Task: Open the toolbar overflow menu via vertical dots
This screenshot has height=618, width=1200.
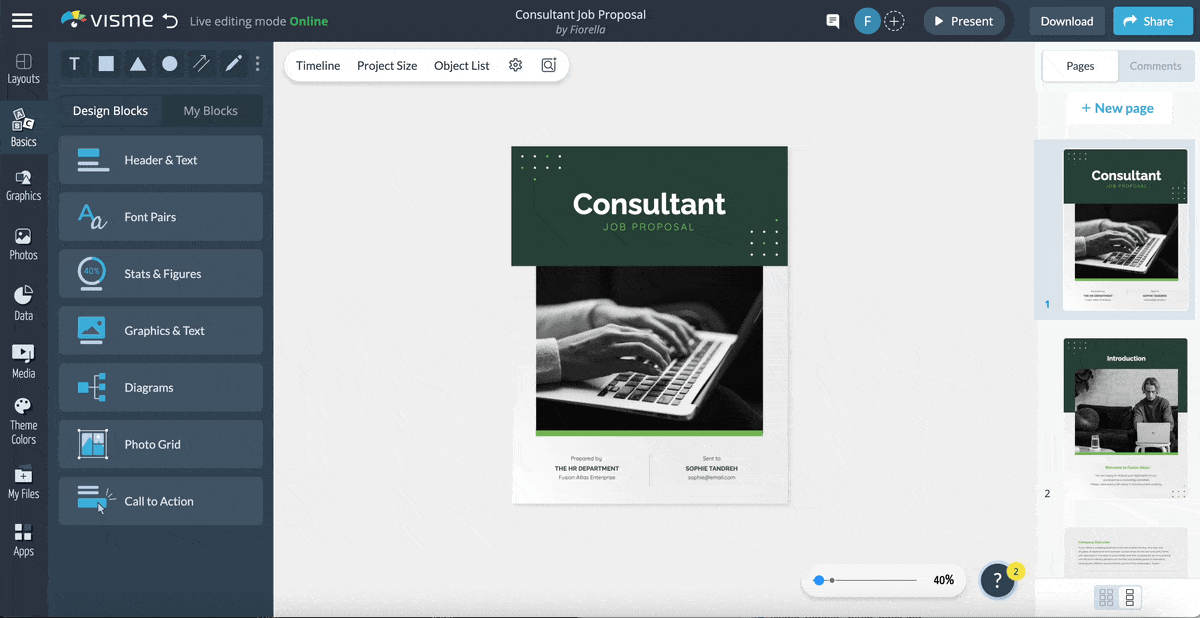Action: coord(257,63)
